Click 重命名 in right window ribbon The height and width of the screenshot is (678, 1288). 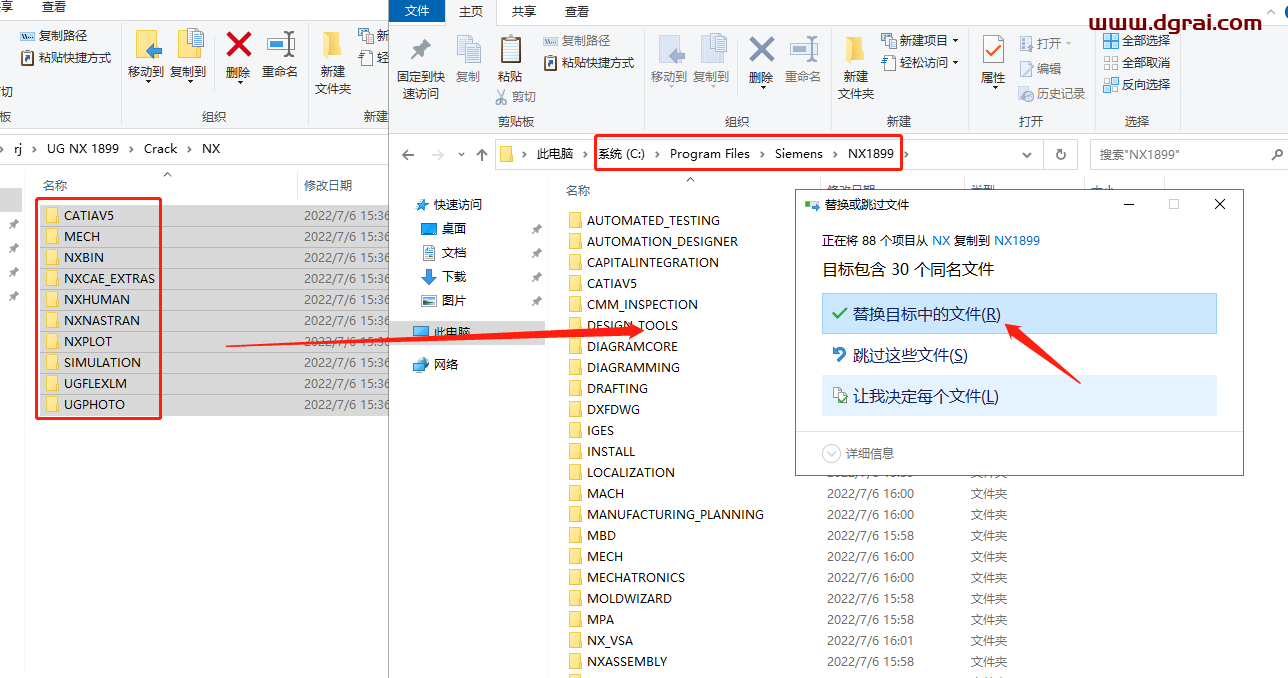(x=803, y=60)
